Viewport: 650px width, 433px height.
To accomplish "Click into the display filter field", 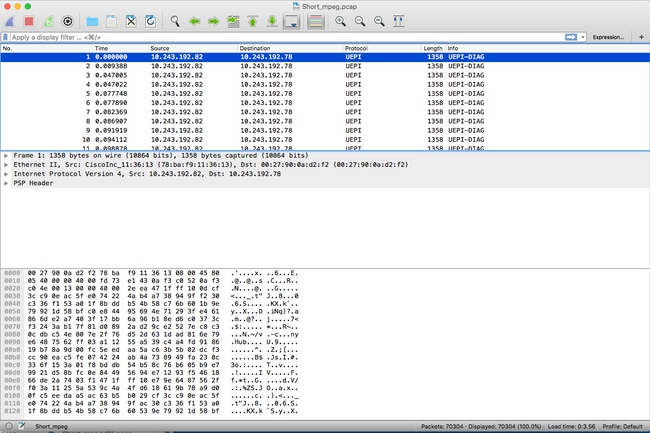I will [x=286, y=37].
